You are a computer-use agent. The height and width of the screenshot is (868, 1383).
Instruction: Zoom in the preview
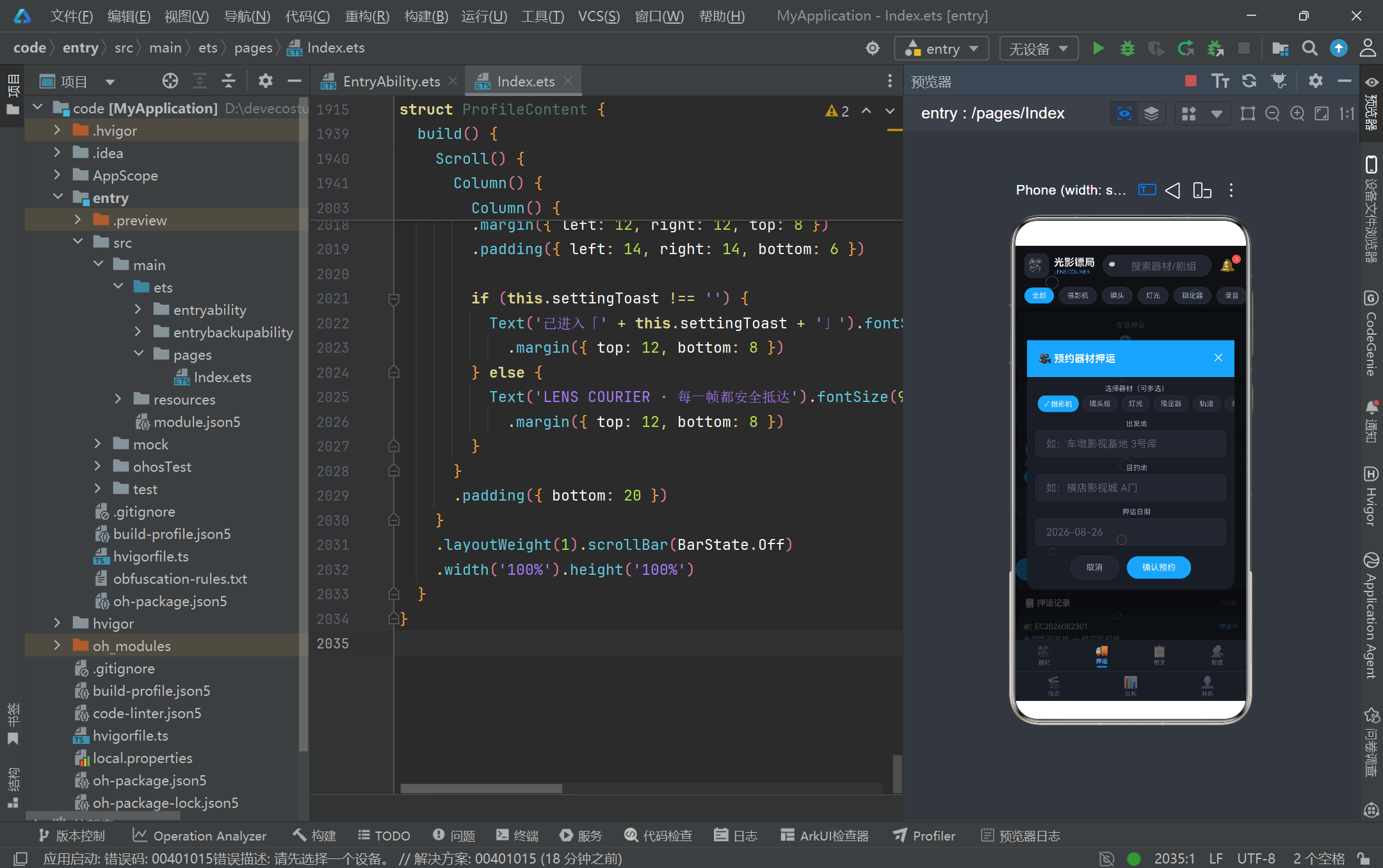(x=1297, y=113)
